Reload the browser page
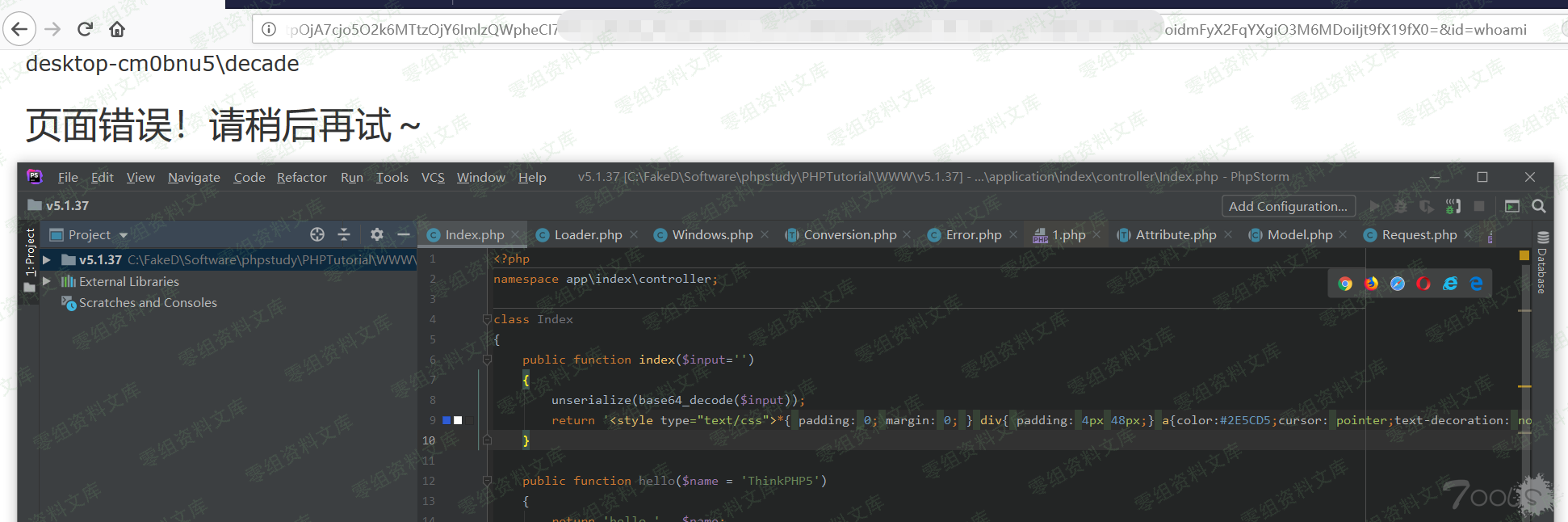 click(85, 30)
